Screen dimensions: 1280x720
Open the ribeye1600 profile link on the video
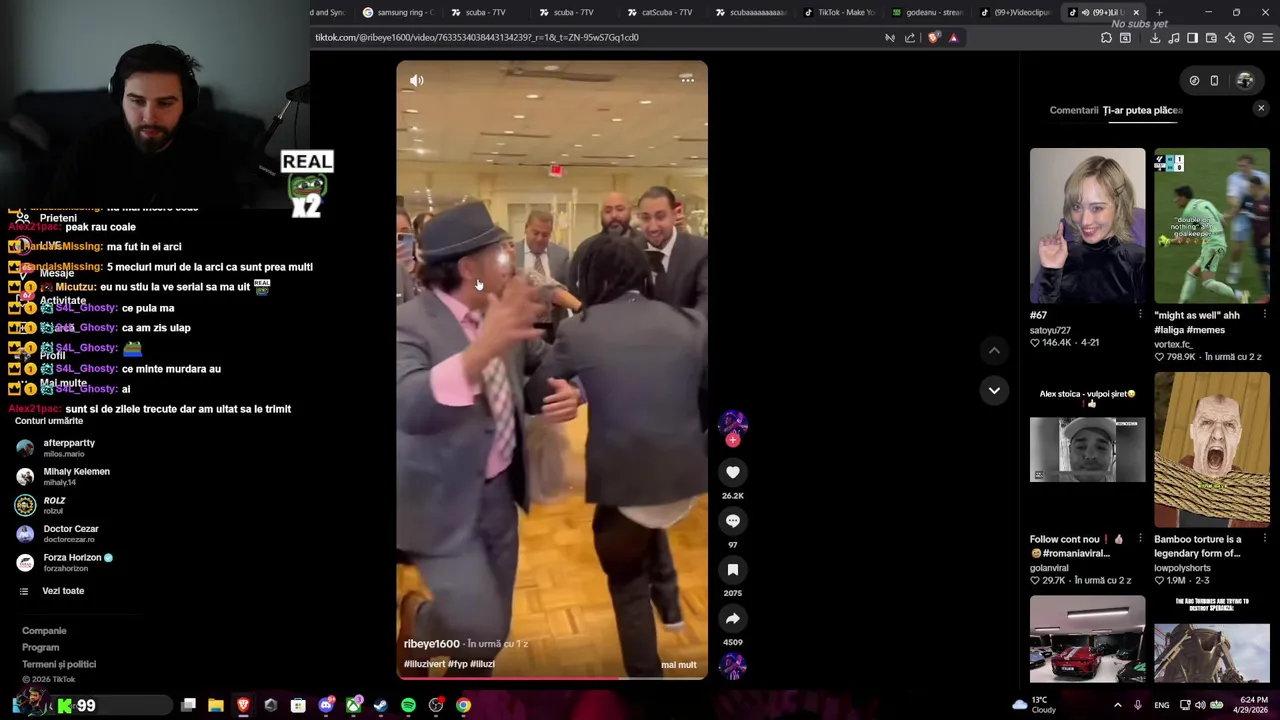[431, 644]
